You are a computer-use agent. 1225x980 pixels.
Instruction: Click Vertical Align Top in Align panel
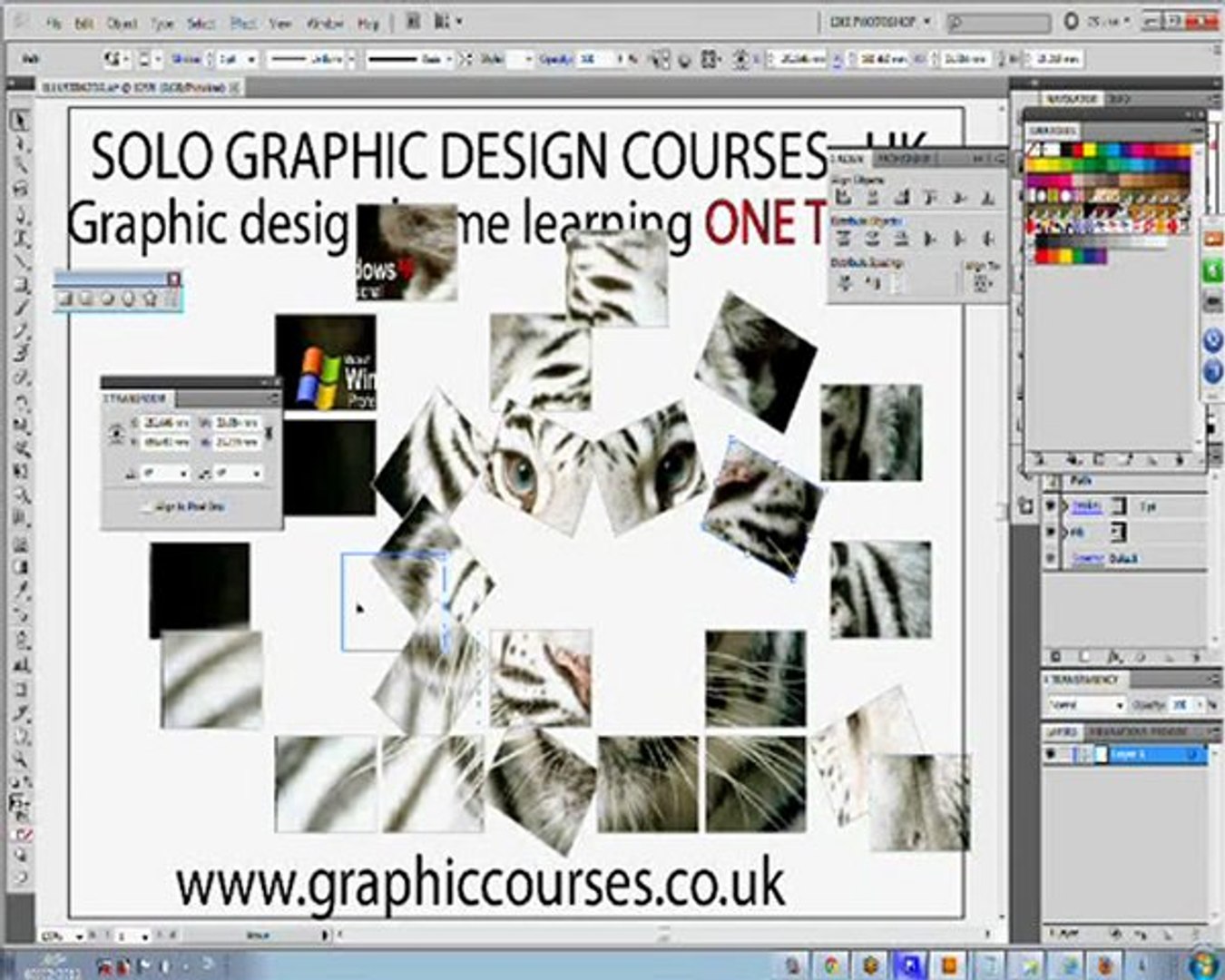[930, 197]
